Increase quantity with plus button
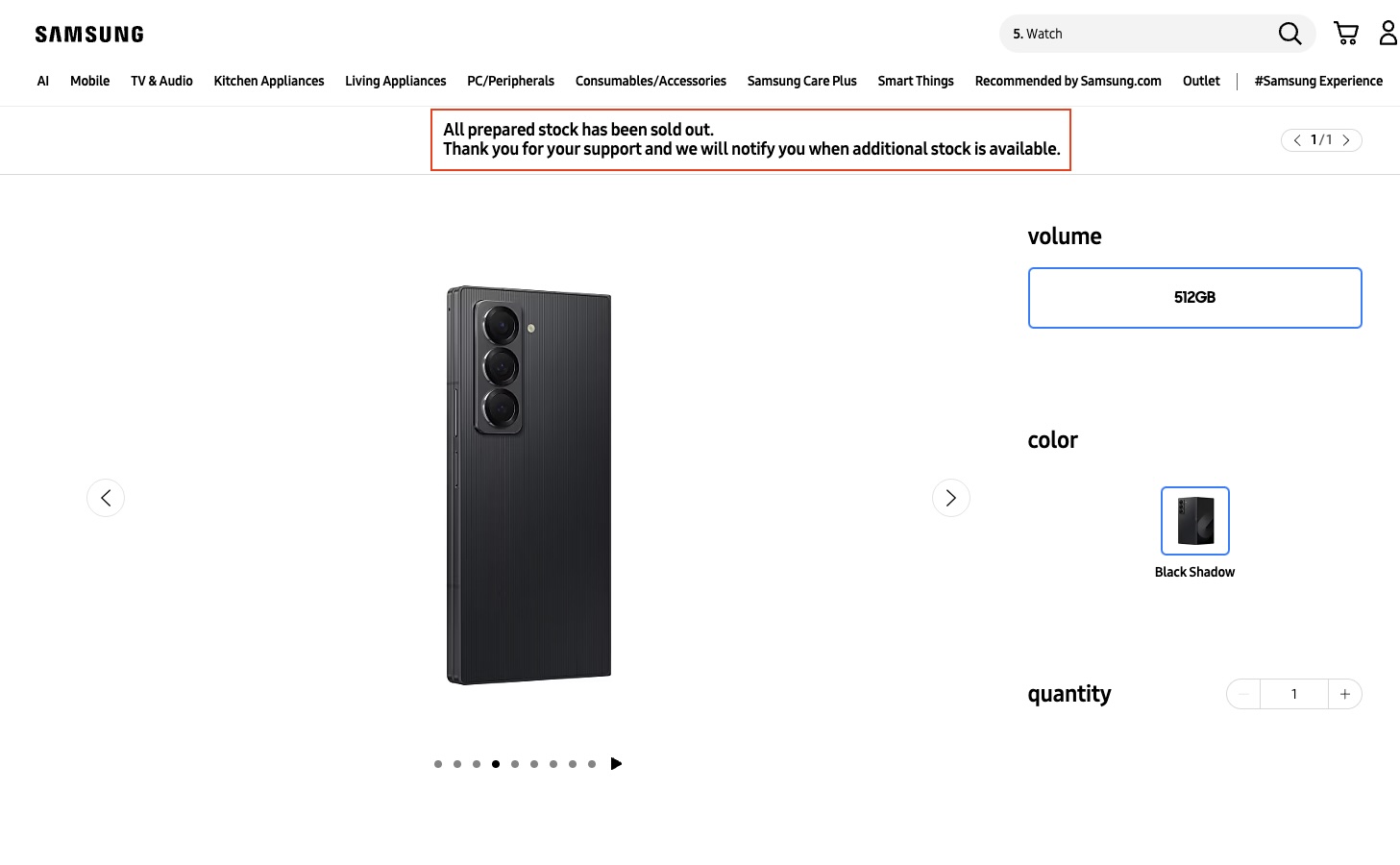 (1344, 694)
